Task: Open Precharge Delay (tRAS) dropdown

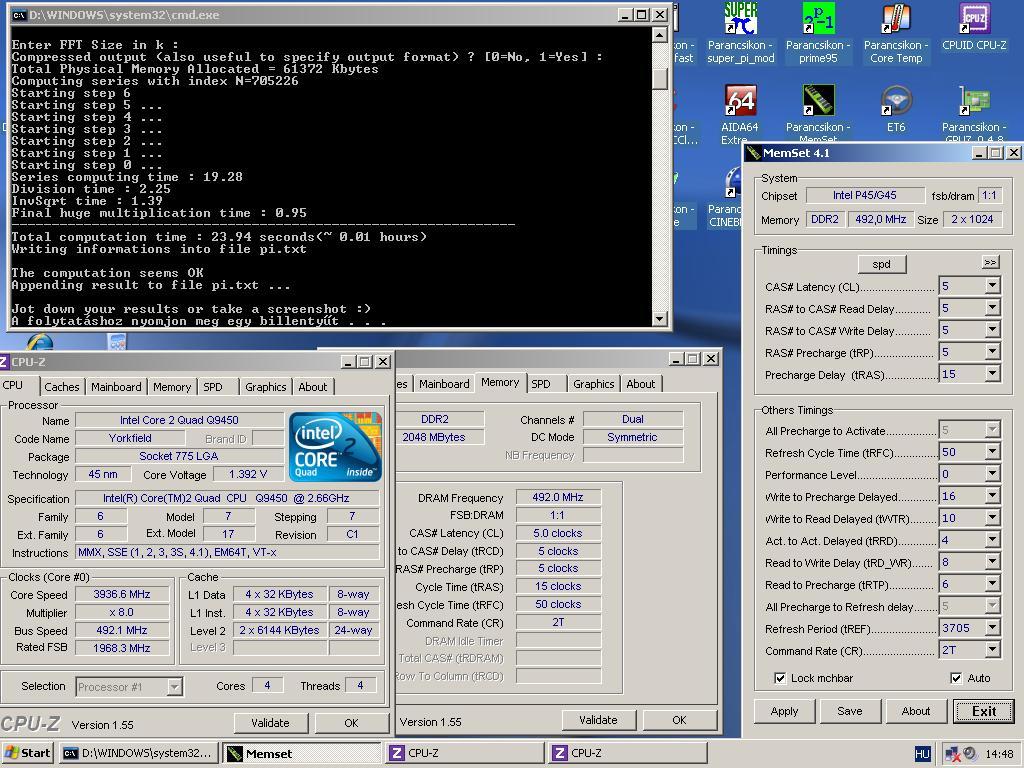Action: 992,374
